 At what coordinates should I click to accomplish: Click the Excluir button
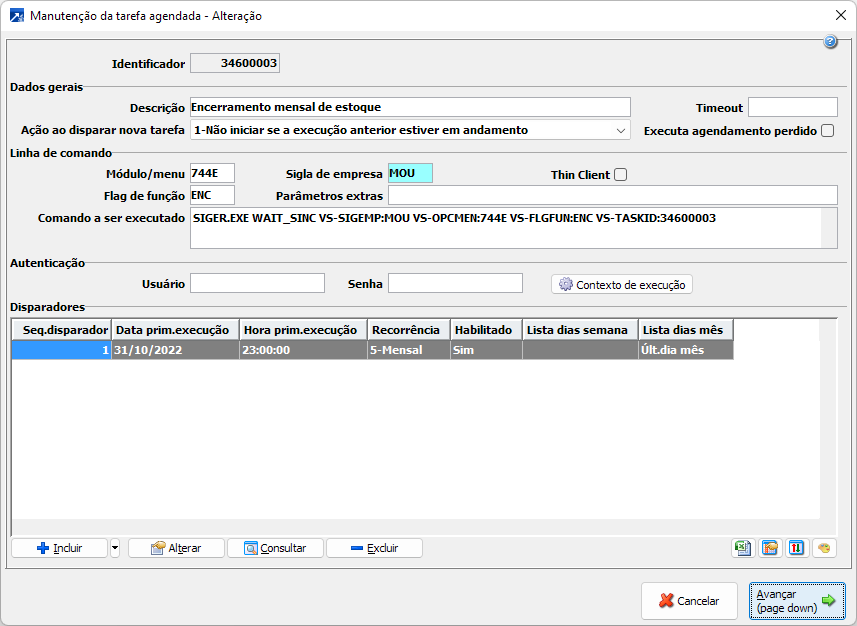(374, 548)
